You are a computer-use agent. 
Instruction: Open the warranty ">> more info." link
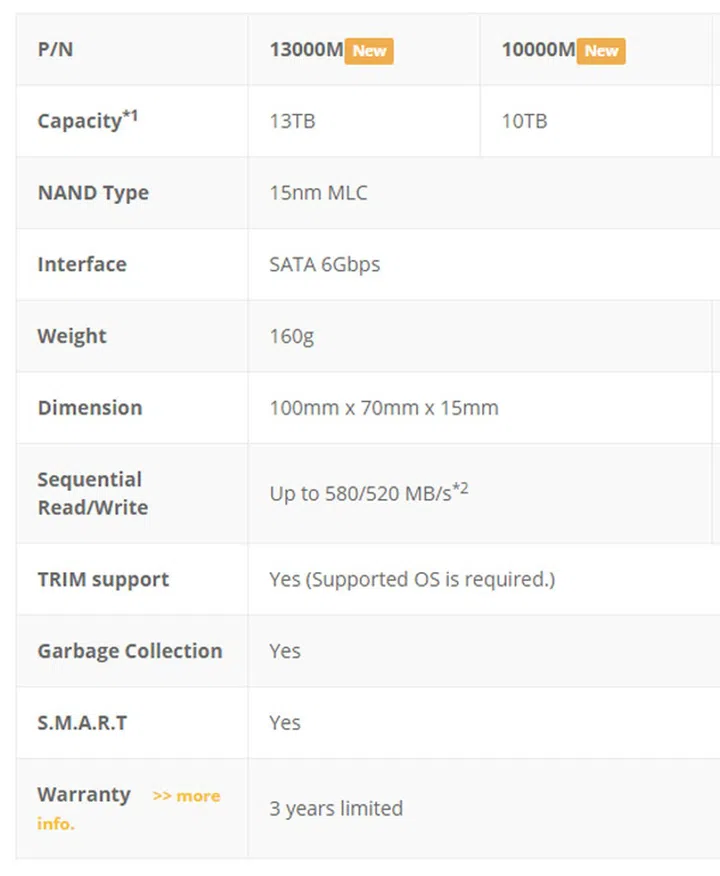[x=186, y=797]
